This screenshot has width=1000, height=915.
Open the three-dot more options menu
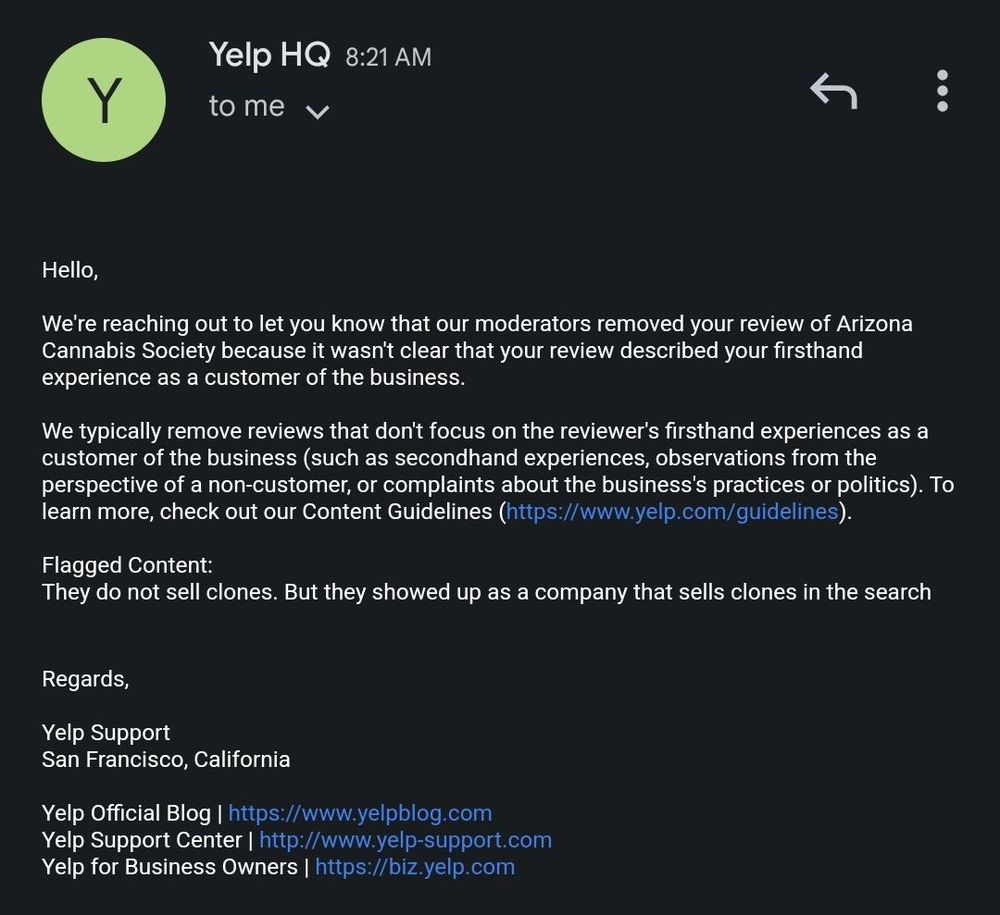click(x=942, y=91)
